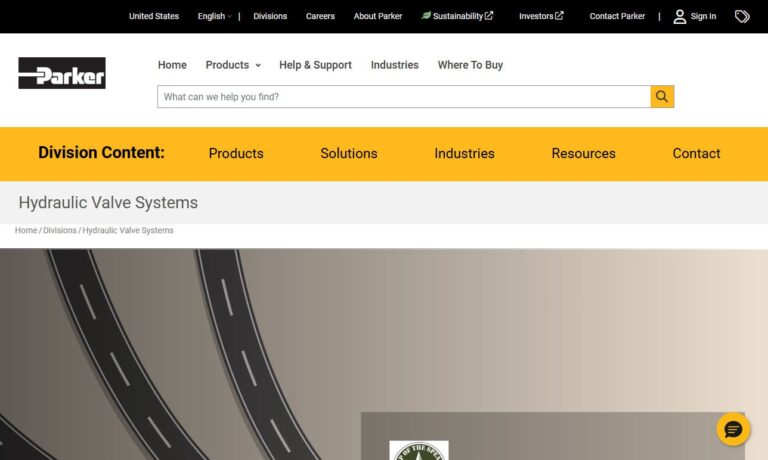Click Hydraulic Valve Systems breadcrumb
The width and height of the screenshot is (768, 460).
[128, 230]
